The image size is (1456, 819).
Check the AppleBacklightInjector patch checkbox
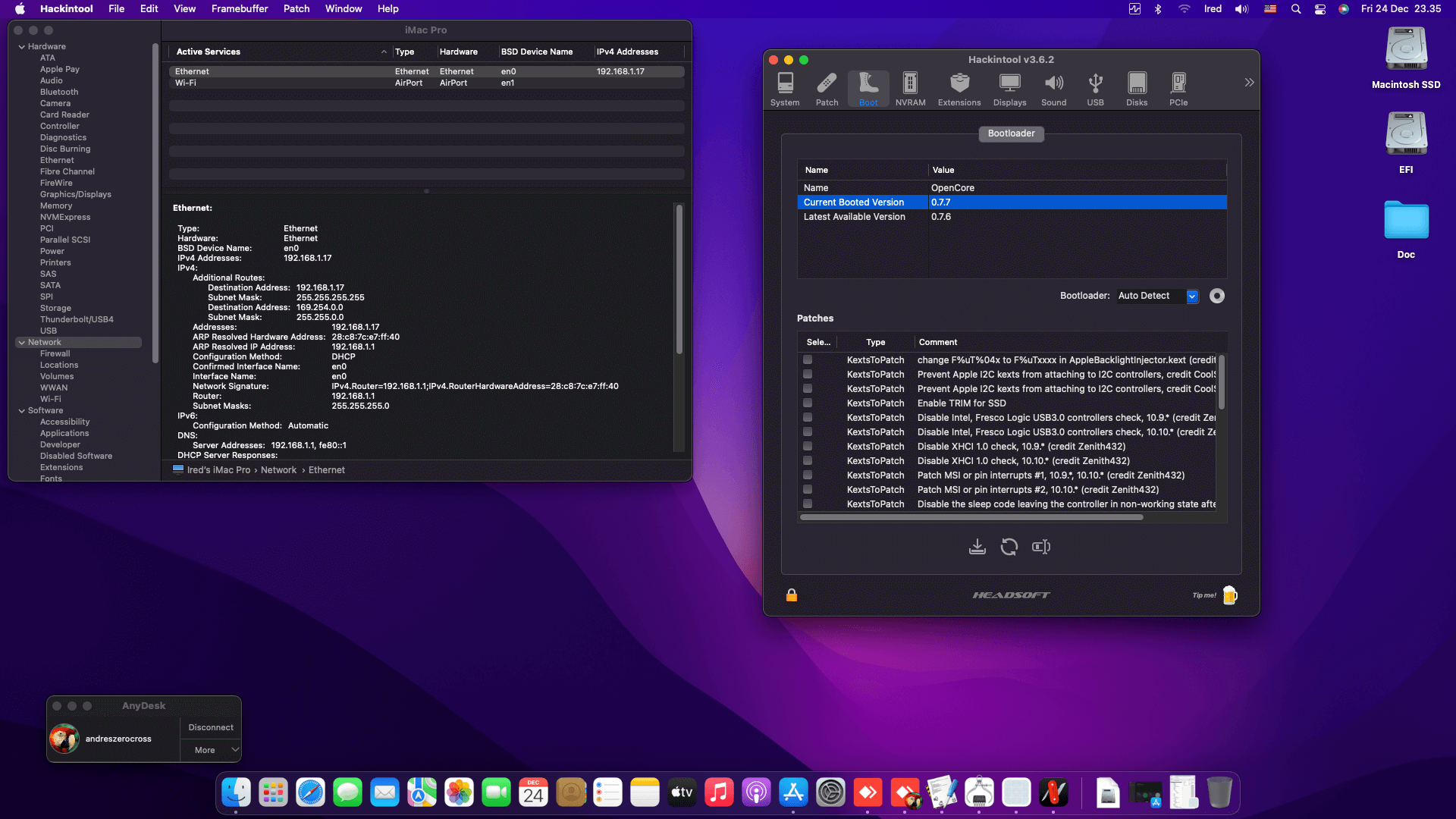tap(808, 360)
